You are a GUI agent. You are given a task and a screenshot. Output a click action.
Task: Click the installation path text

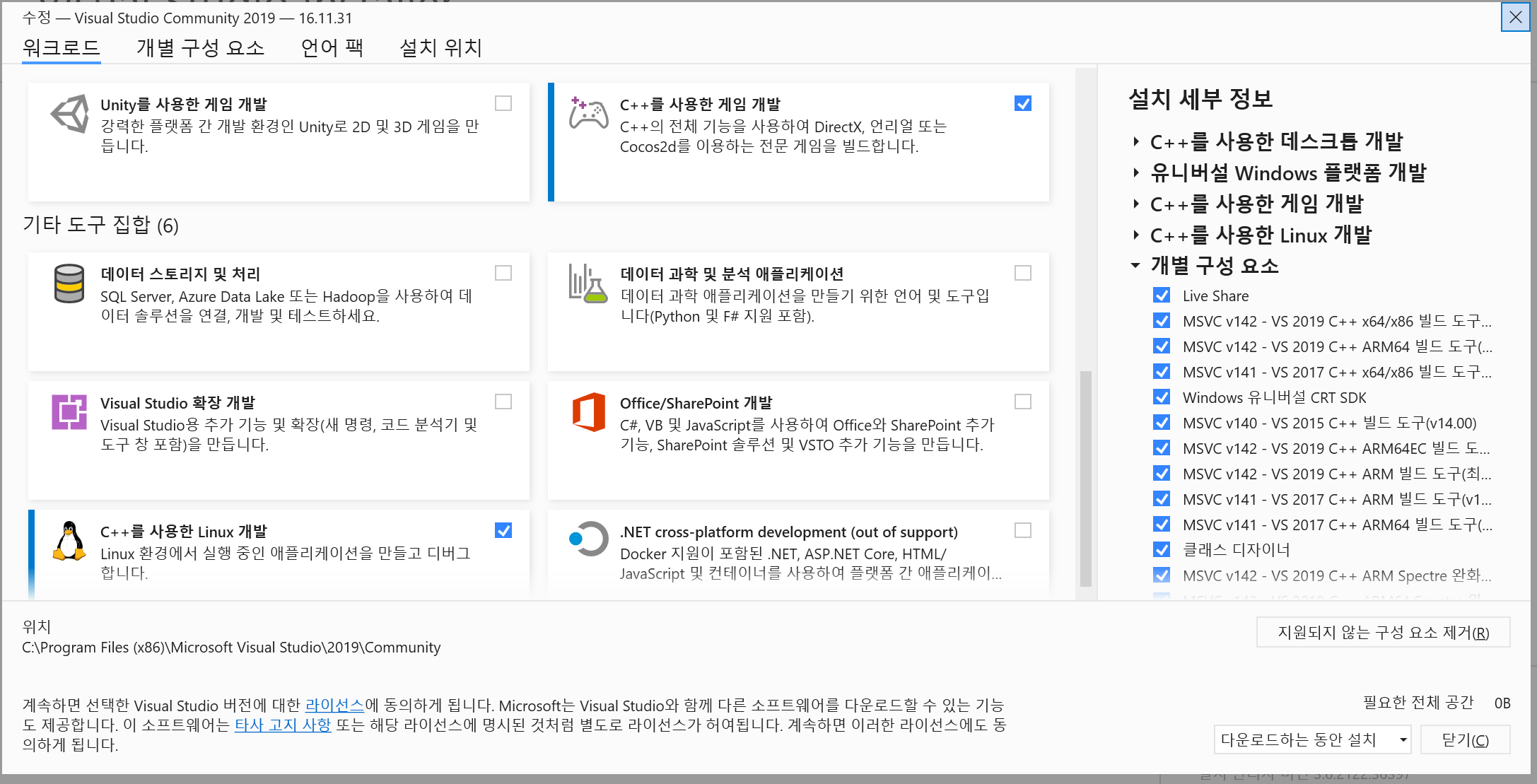pos(231,648)
